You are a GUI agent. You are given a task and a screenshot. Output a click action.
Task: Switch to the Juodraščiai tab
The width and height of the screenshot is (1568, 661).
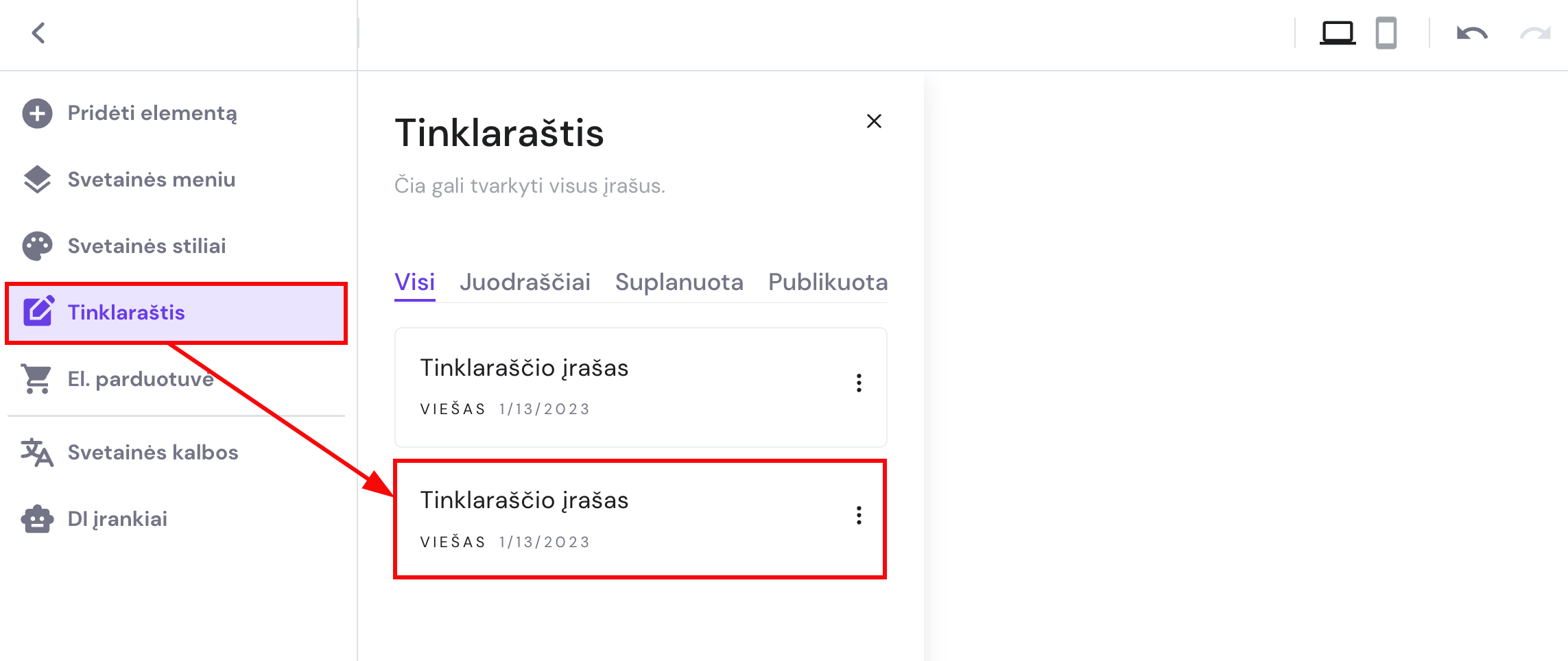(525, 283)
